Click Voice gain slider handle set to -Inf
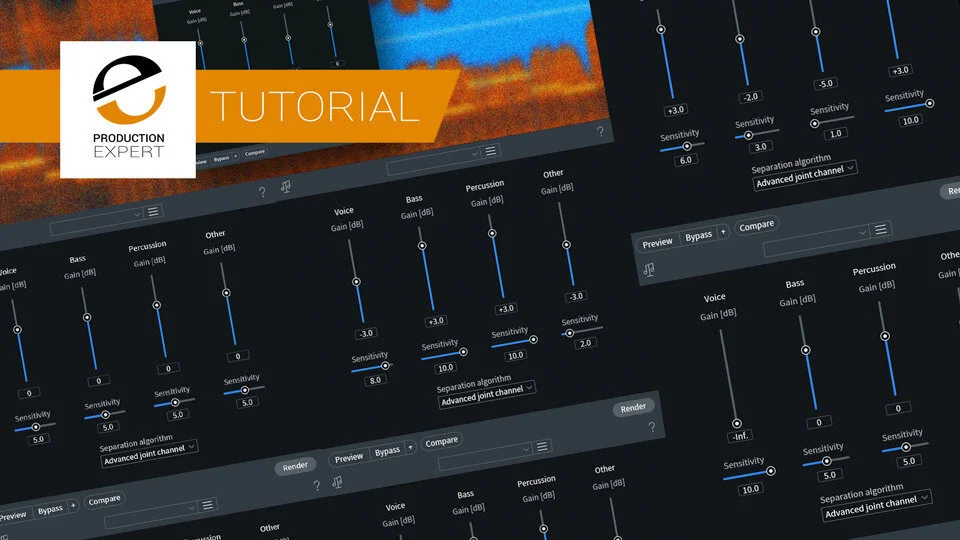Screen dimensions: 960x540 (737, 424)
